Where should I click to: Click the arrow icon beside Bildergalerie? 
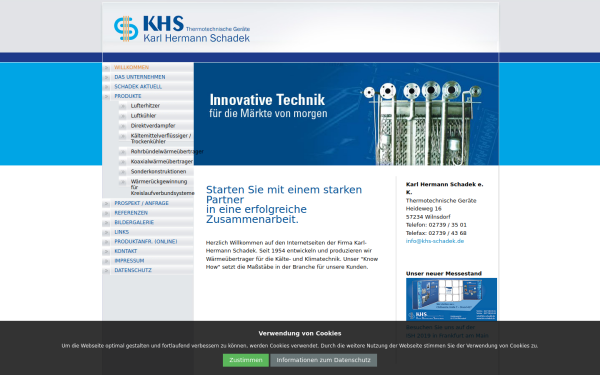pos(106,223)
